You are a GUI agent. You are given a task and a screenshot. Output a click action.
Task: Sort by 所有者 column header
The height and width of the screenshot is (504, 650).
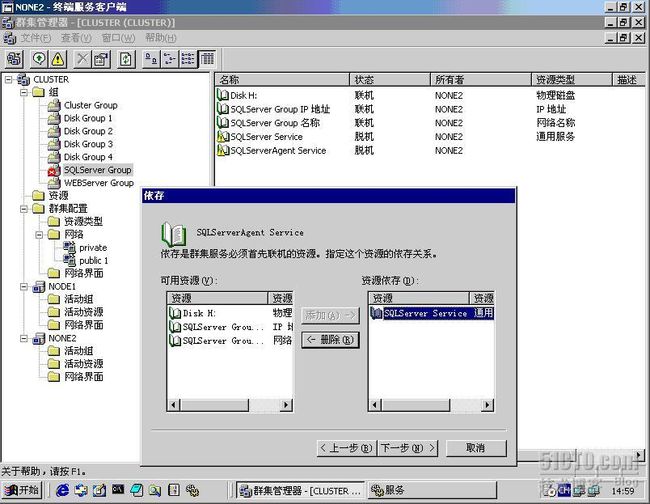pos(481,80)
